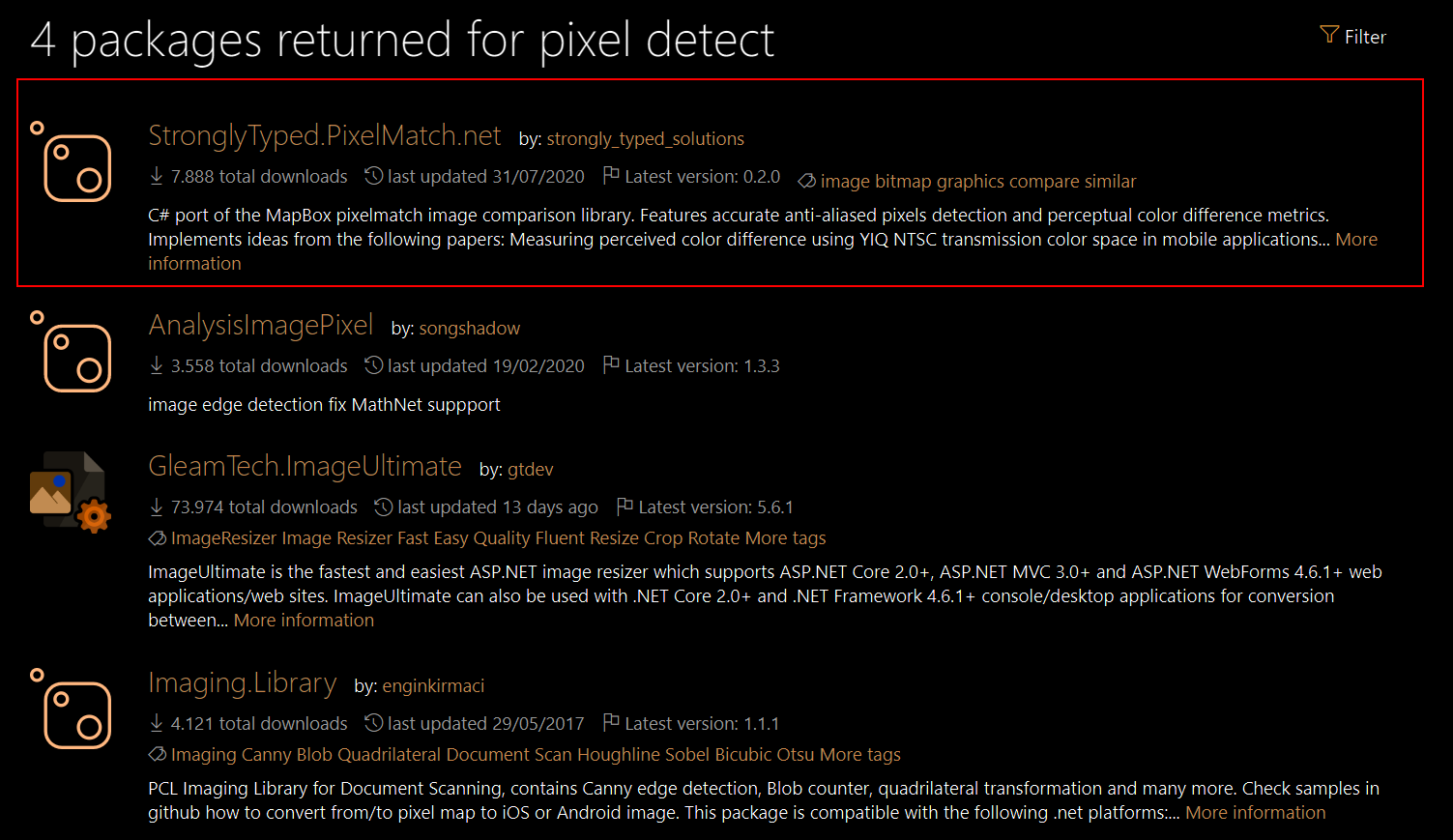
Task: Click download icon next to 73.974 downloads
Action: (157, 507)
